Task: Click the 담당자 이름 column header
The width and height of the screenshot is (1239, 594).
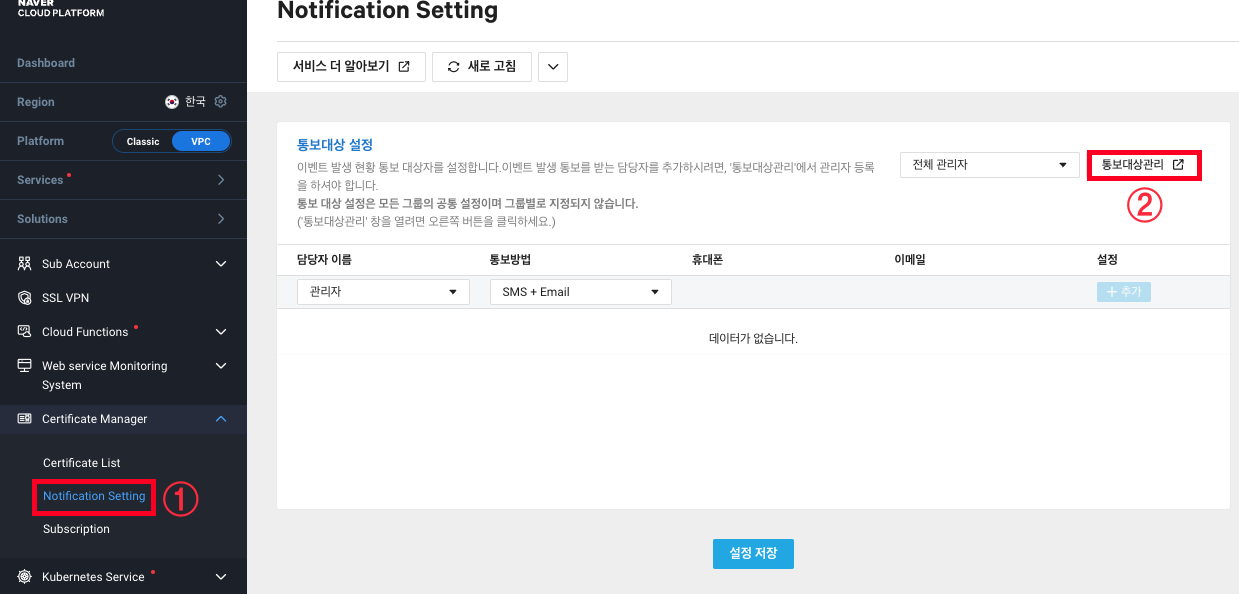Action: coord(324,260)
